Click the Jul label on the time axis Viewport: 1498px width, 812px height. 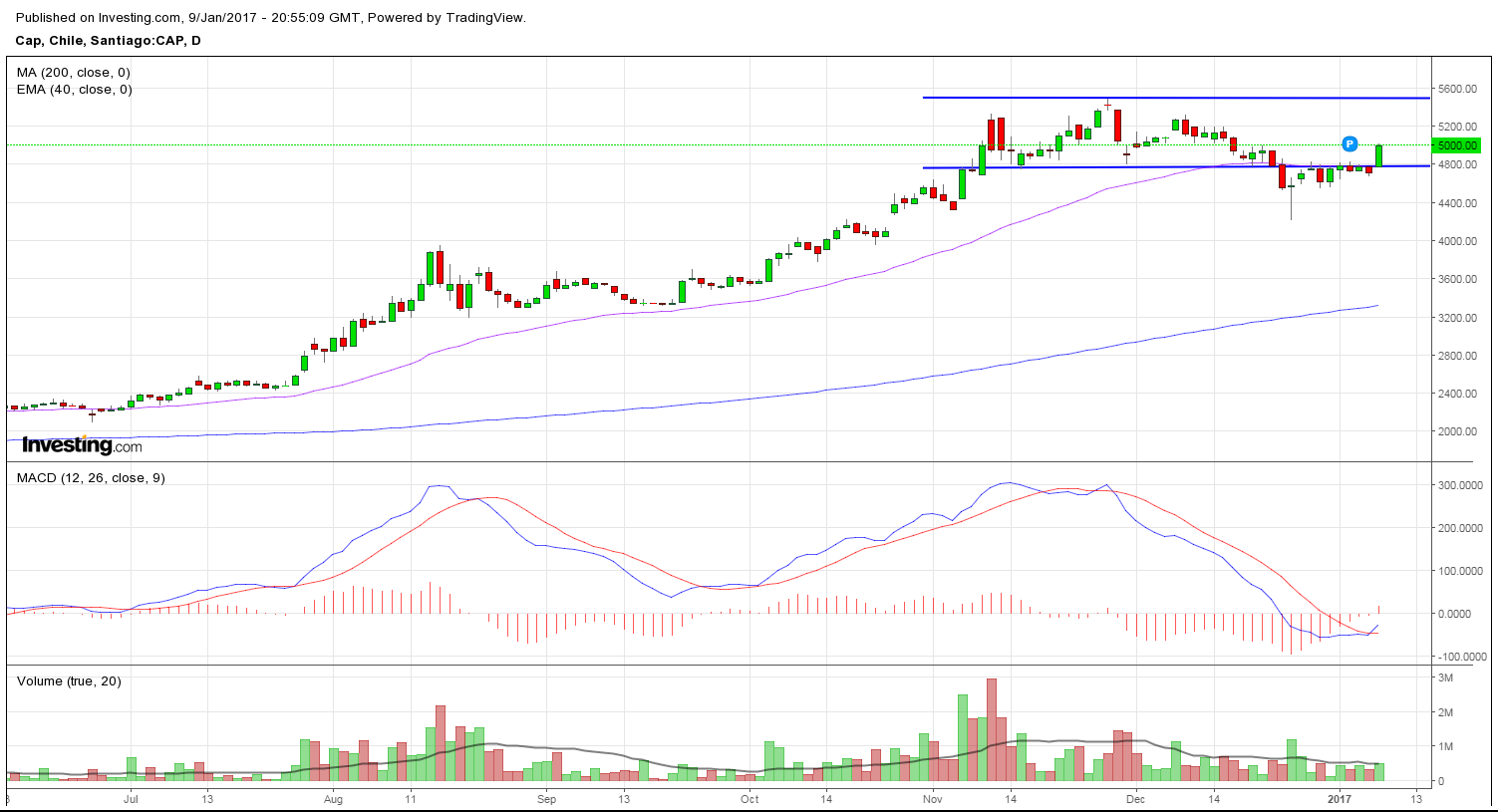point(131,799)
